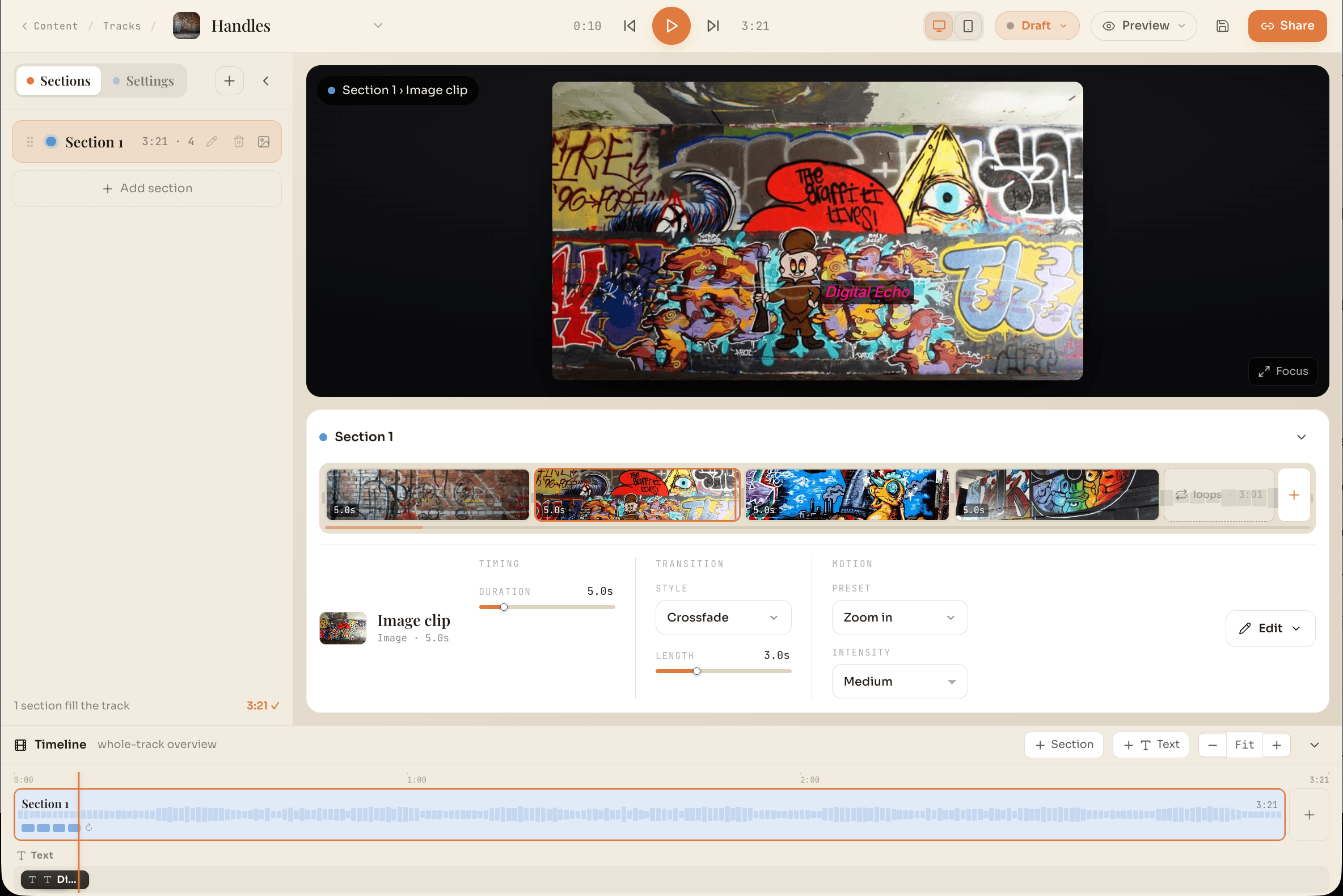This screenshot has width=1343, height=896.
Task: Click the image icon on Section 1 row
Action: [264, 141]
